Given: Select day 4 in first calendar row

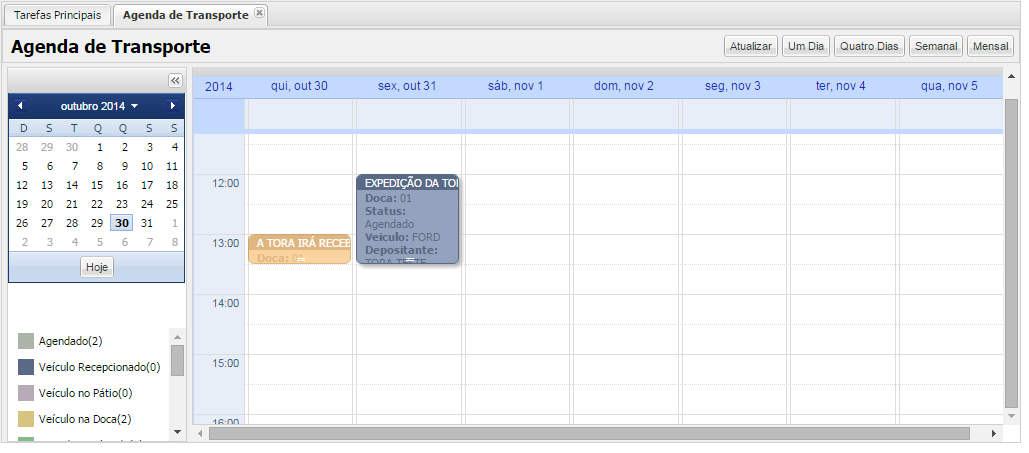Looking at the screenshot, I should pos(175,147).
